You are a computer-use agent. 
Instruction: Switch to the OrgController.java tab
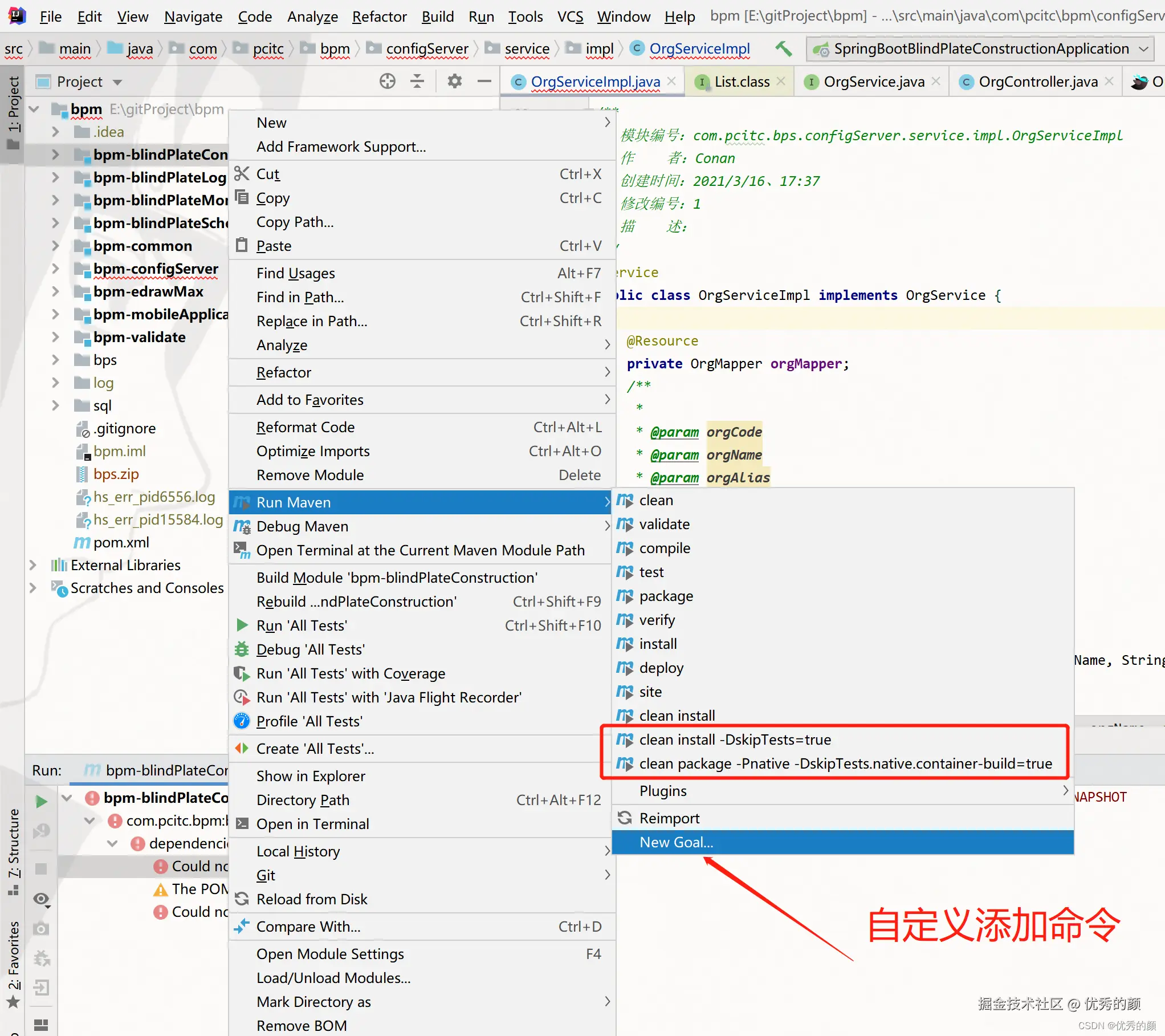[1037, 82]
